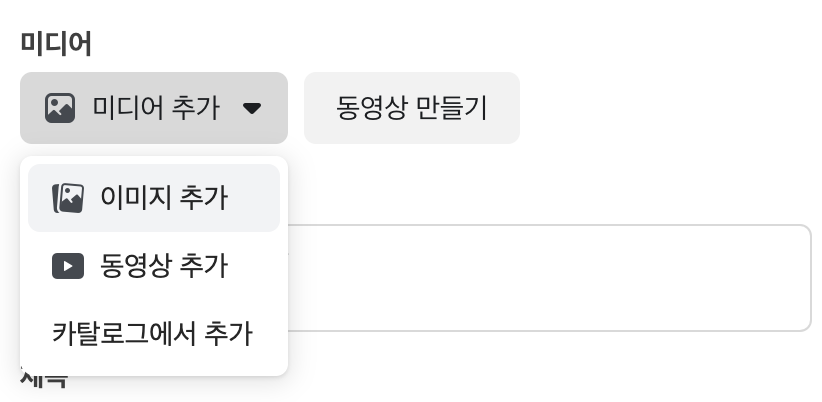Click the 미디어 추가 button label
This screenshot has height=402, width=822.
pyautogui.click(x=156, y=108)
